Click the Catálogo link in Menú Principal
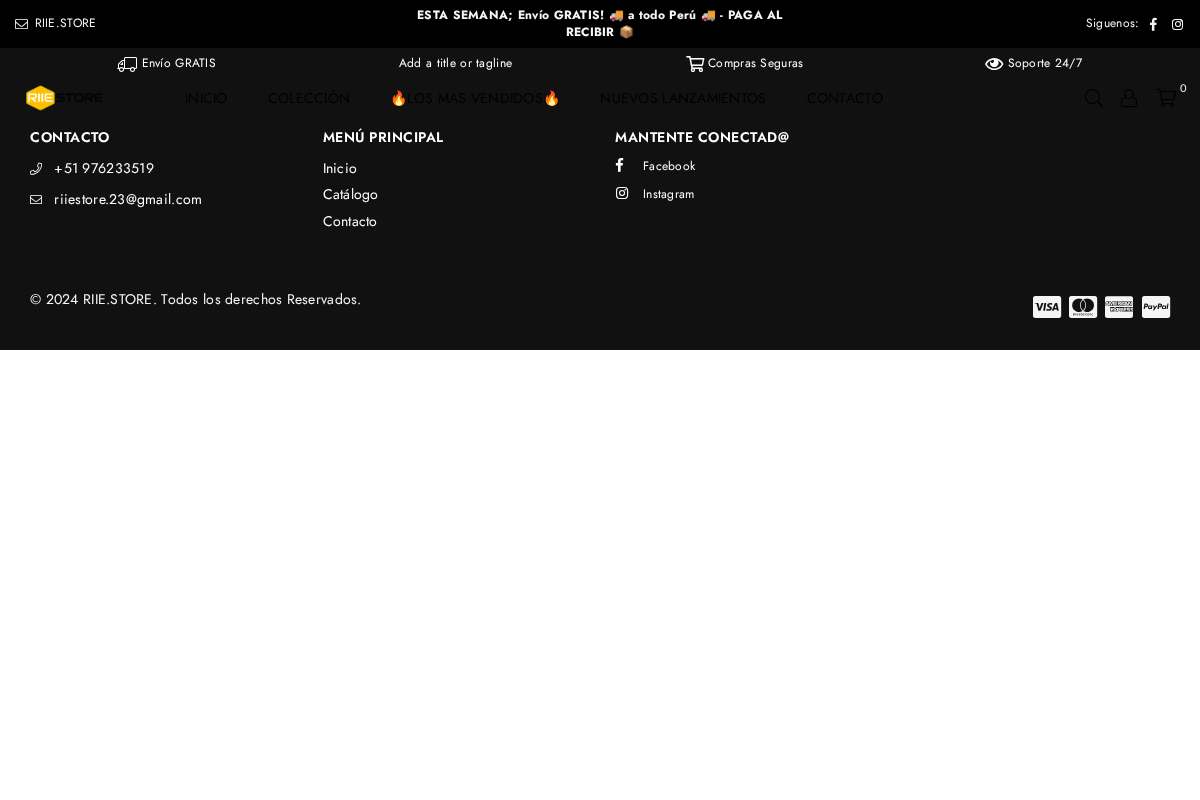1200x800 pixels. click(x=350, y=194)
